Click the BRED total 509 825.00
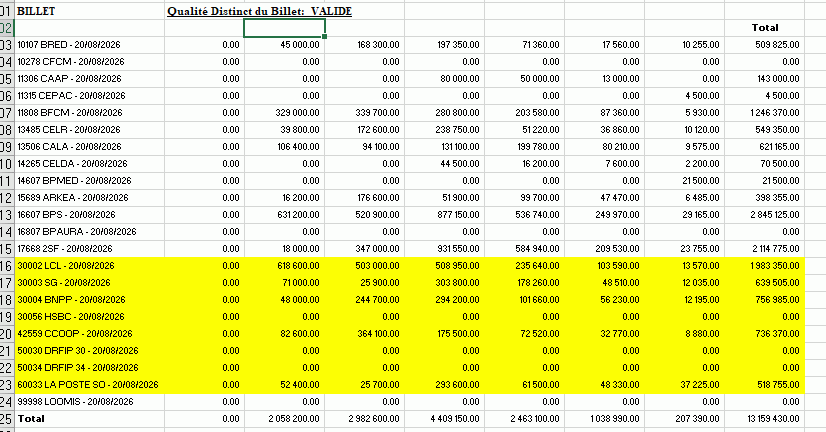826x432 pixels. pyautogui.click(x=777, y=45)
